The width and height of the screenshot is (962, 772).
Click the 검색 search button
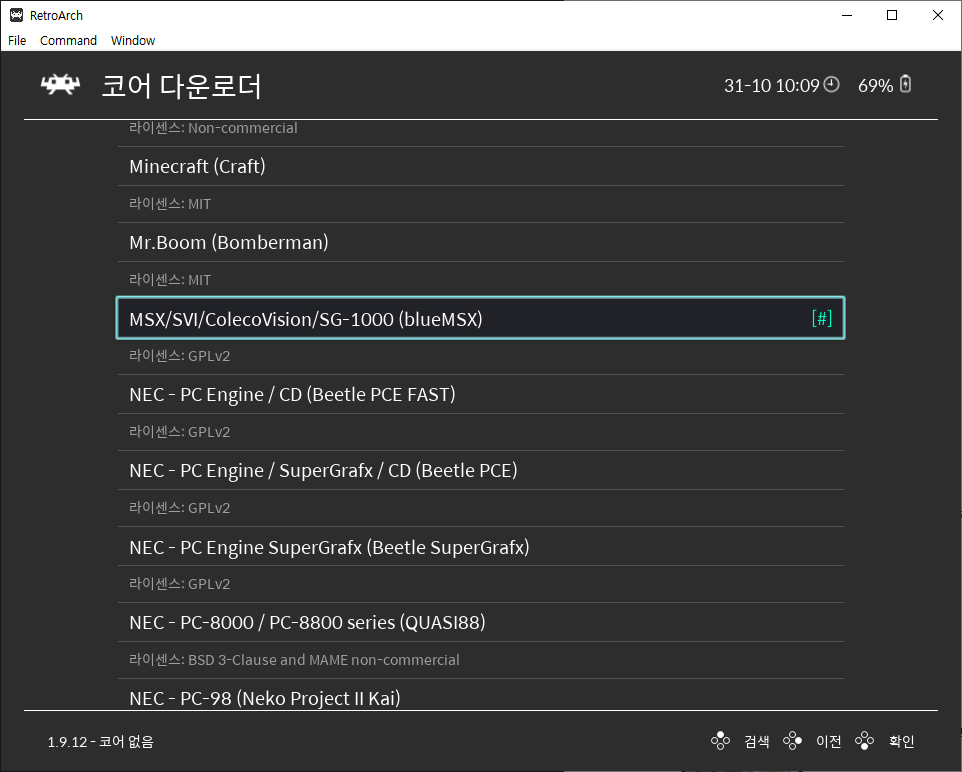756,741
